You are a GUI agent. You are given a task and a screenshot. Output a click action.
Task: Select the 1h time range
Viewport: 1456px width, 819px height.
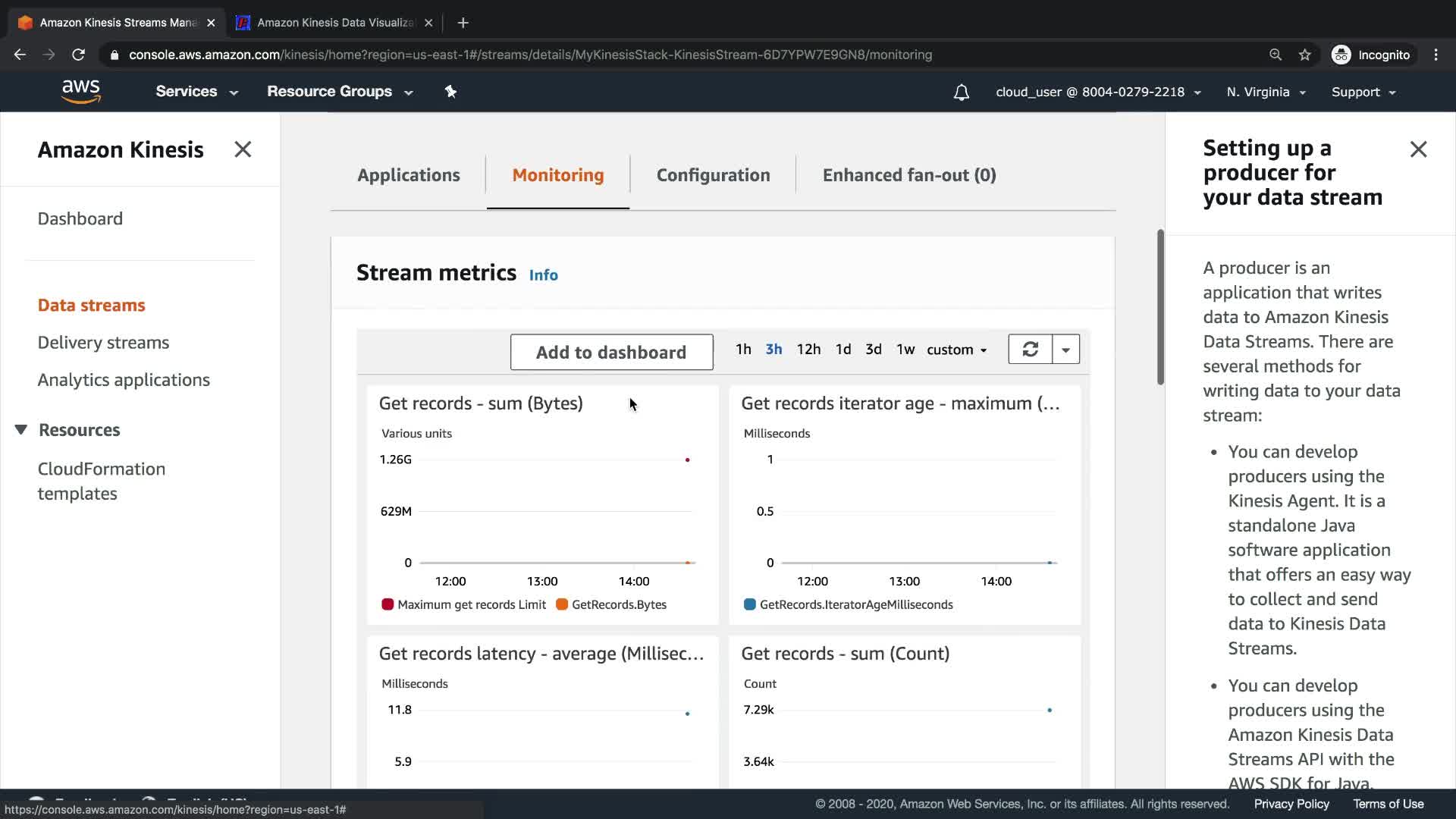click(x=743, y=350)
